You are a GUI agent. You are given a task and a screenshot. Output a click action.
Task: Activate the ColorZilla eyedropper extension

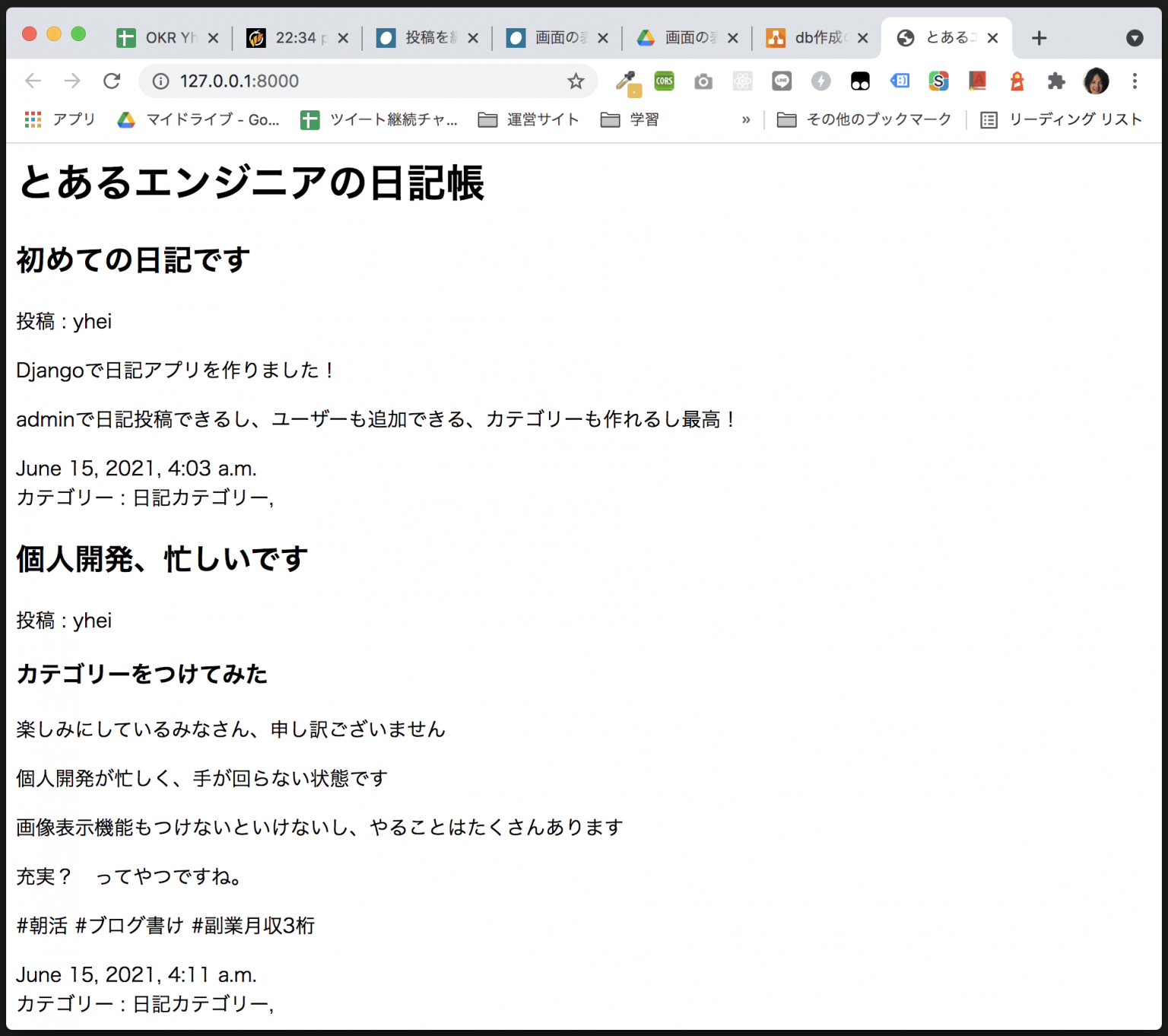[x=627, y=81]
